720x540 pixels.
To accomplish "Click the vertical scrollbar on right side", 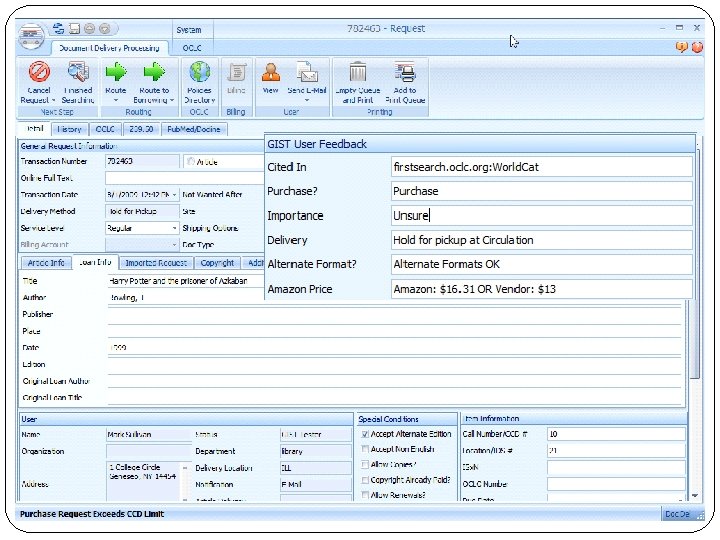I will point(695,262).
